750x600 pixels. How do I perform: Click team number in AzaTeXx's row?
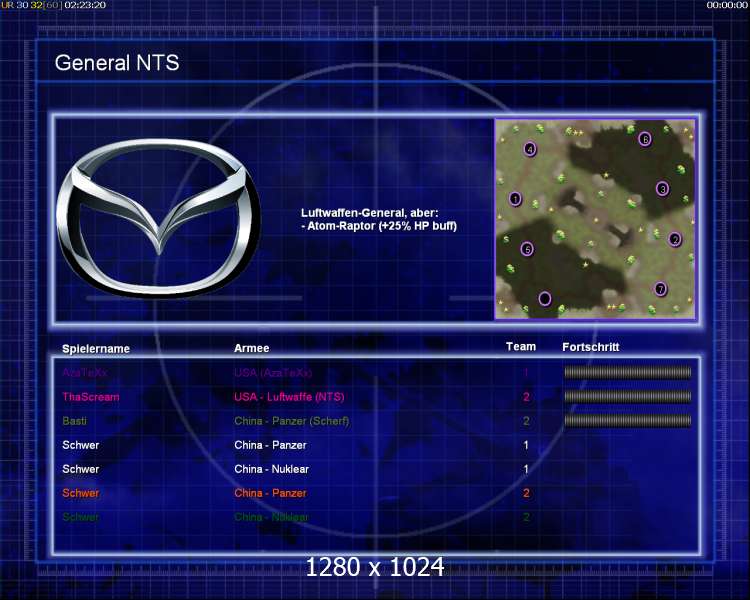click(526, 372)
